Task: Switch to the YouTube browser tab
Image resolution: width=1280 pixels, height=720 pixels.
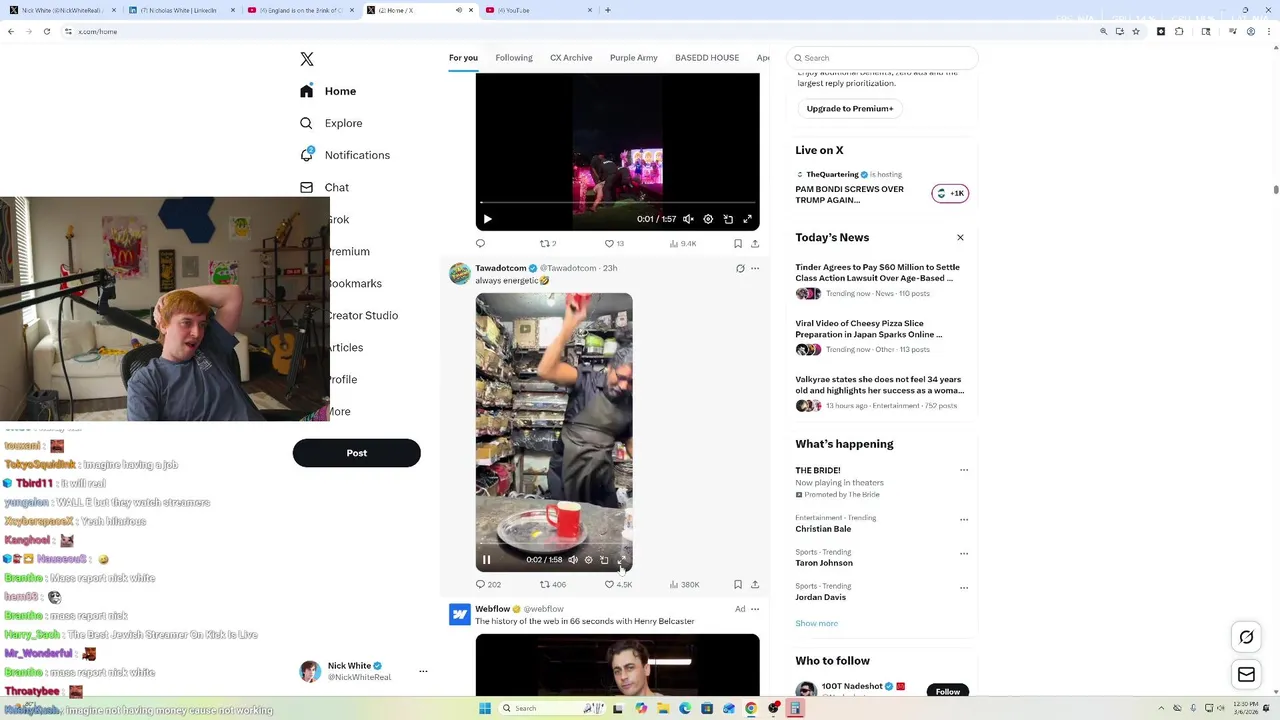Action: point(540,10)
